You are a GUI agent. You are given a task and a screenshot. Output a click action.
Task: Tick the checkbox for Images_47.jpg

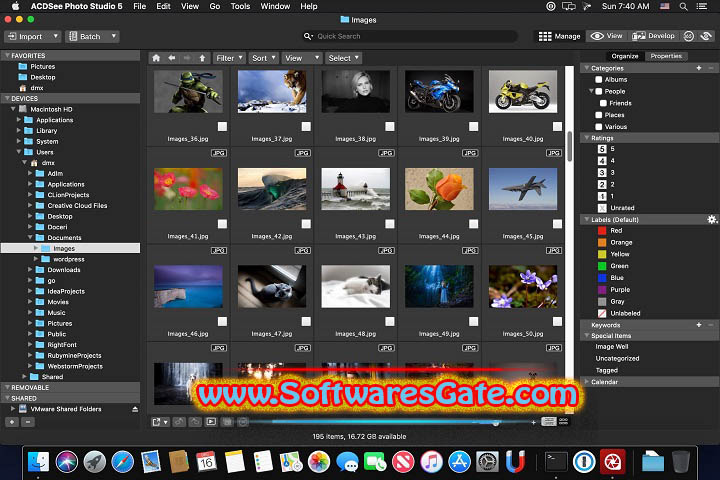point(306,321)
